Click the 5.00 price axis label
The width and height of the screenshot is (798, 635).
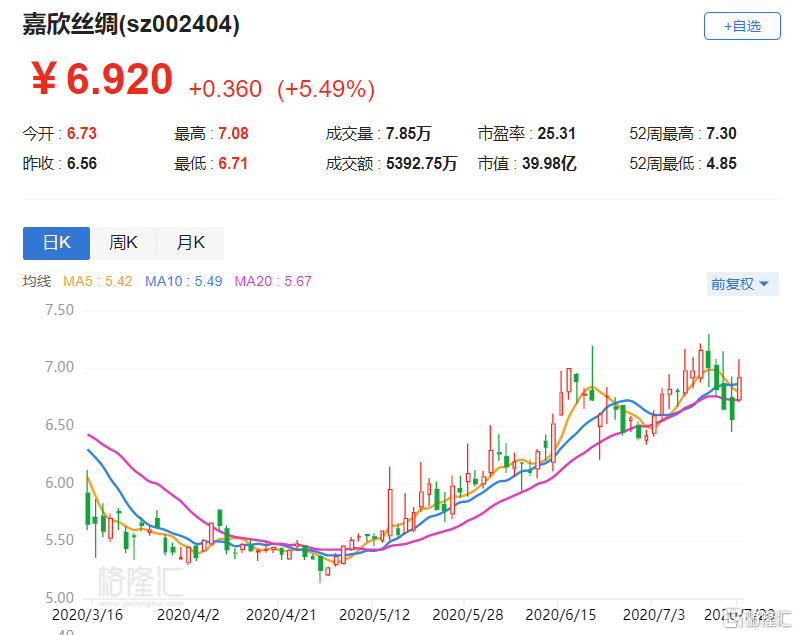60,597
